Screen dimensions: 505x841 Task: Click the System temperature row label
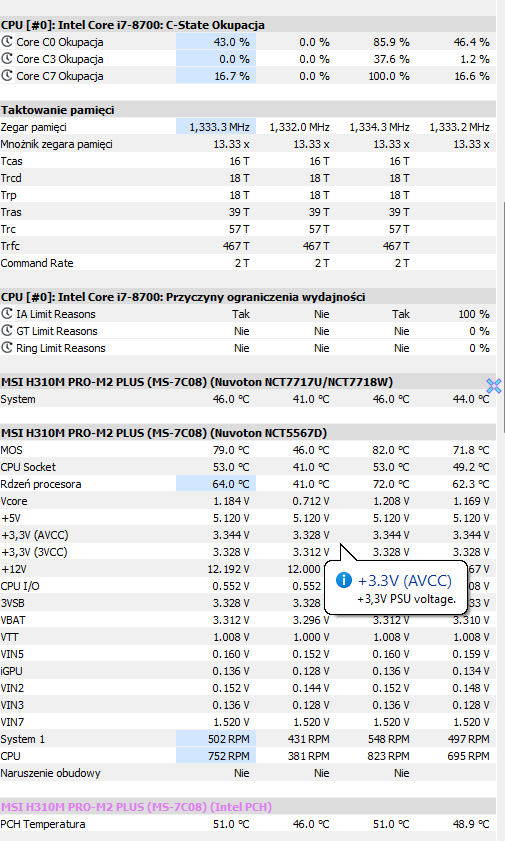18,399
